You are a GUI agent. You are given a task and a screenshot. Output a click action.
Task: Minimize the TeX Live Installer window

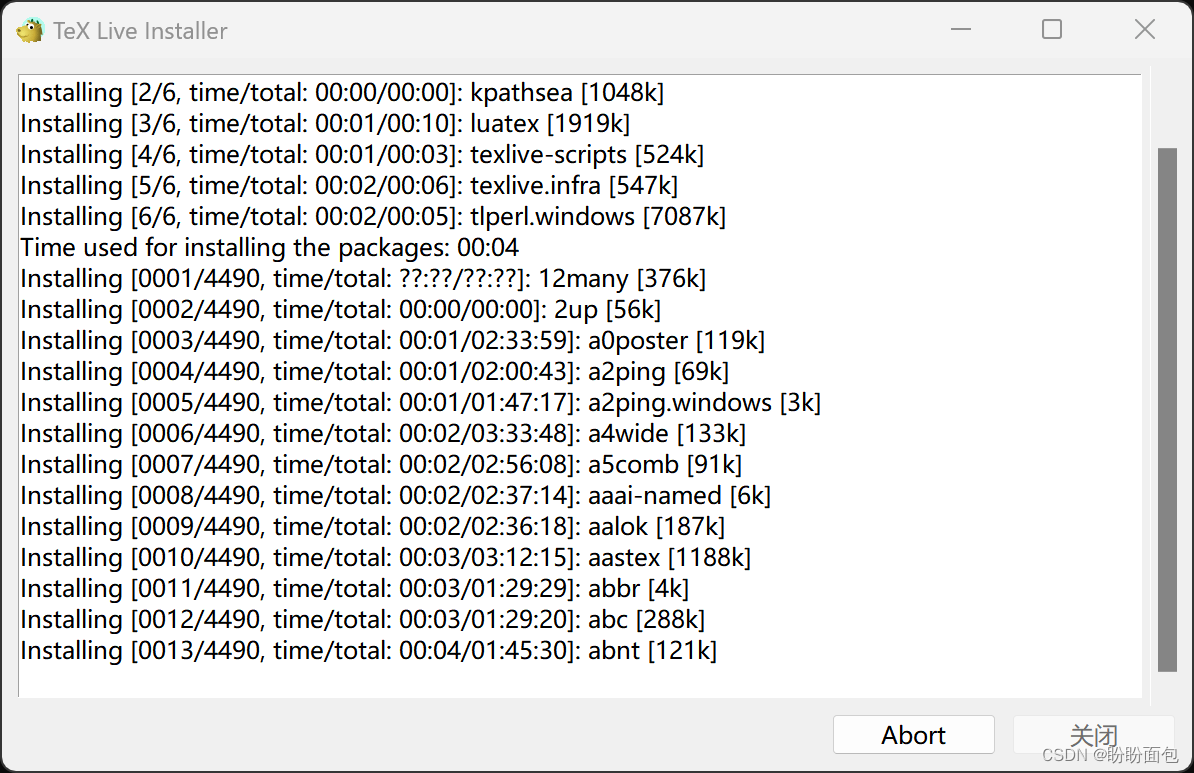pyautogui.click(x=961, y=30)
